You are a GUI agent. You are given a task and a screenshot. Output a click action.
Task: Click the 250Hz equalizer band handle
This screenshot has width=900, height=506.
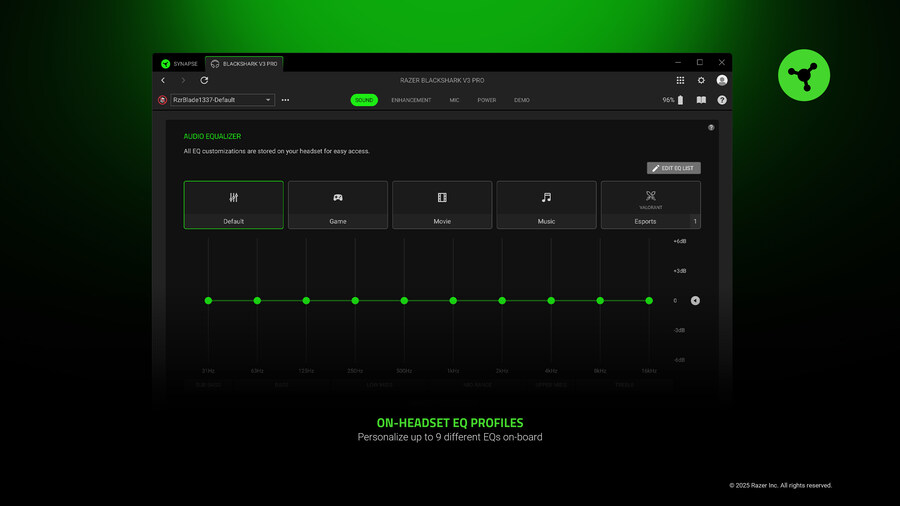coord(355,301)
